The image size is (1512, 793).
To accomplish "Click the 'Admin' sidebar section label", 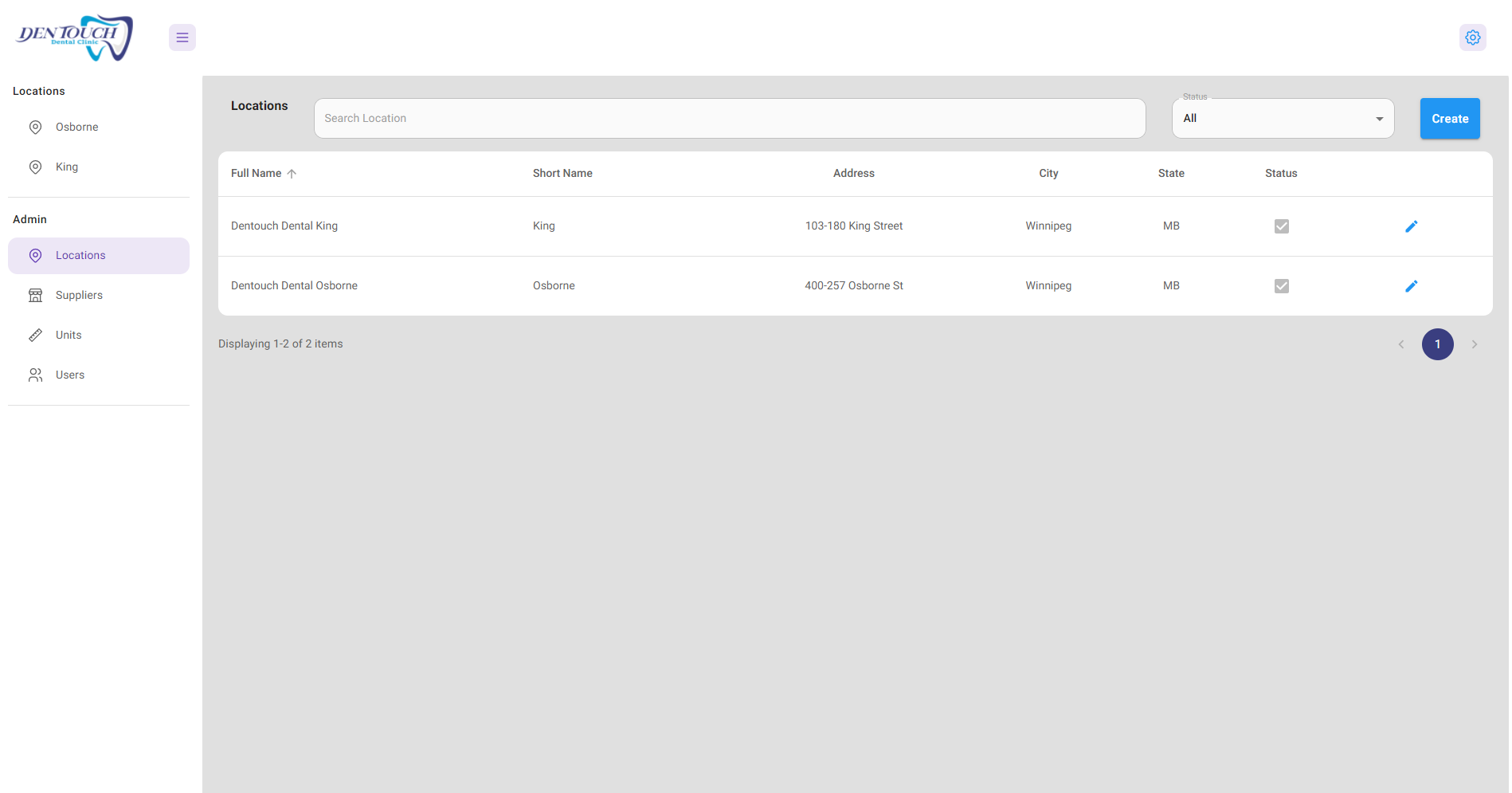I will [x=29, y=220].
